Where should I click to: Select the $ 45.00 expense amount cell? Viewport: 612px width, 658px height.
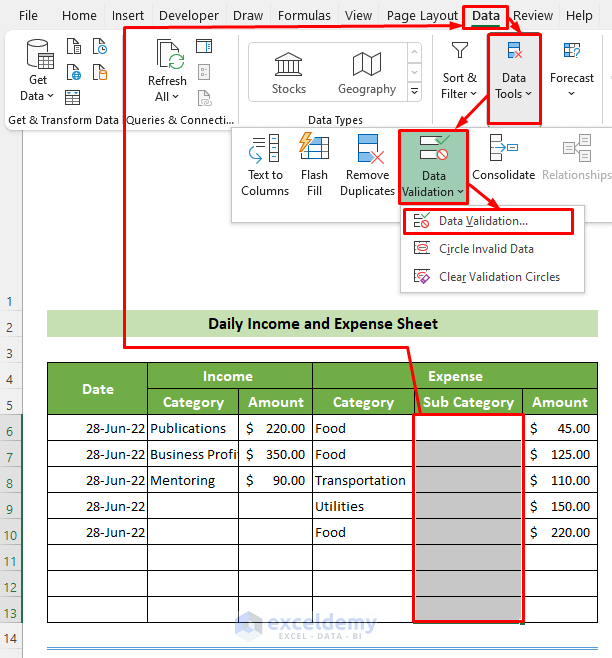coord(560,428)
